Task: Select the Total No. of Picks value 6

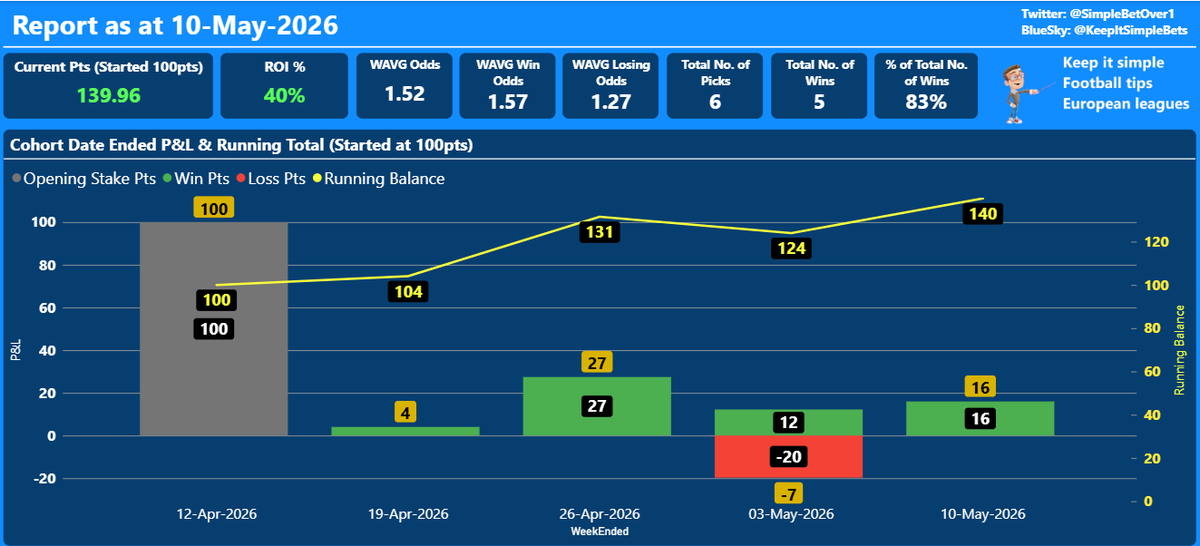Action: coord(715,101)
